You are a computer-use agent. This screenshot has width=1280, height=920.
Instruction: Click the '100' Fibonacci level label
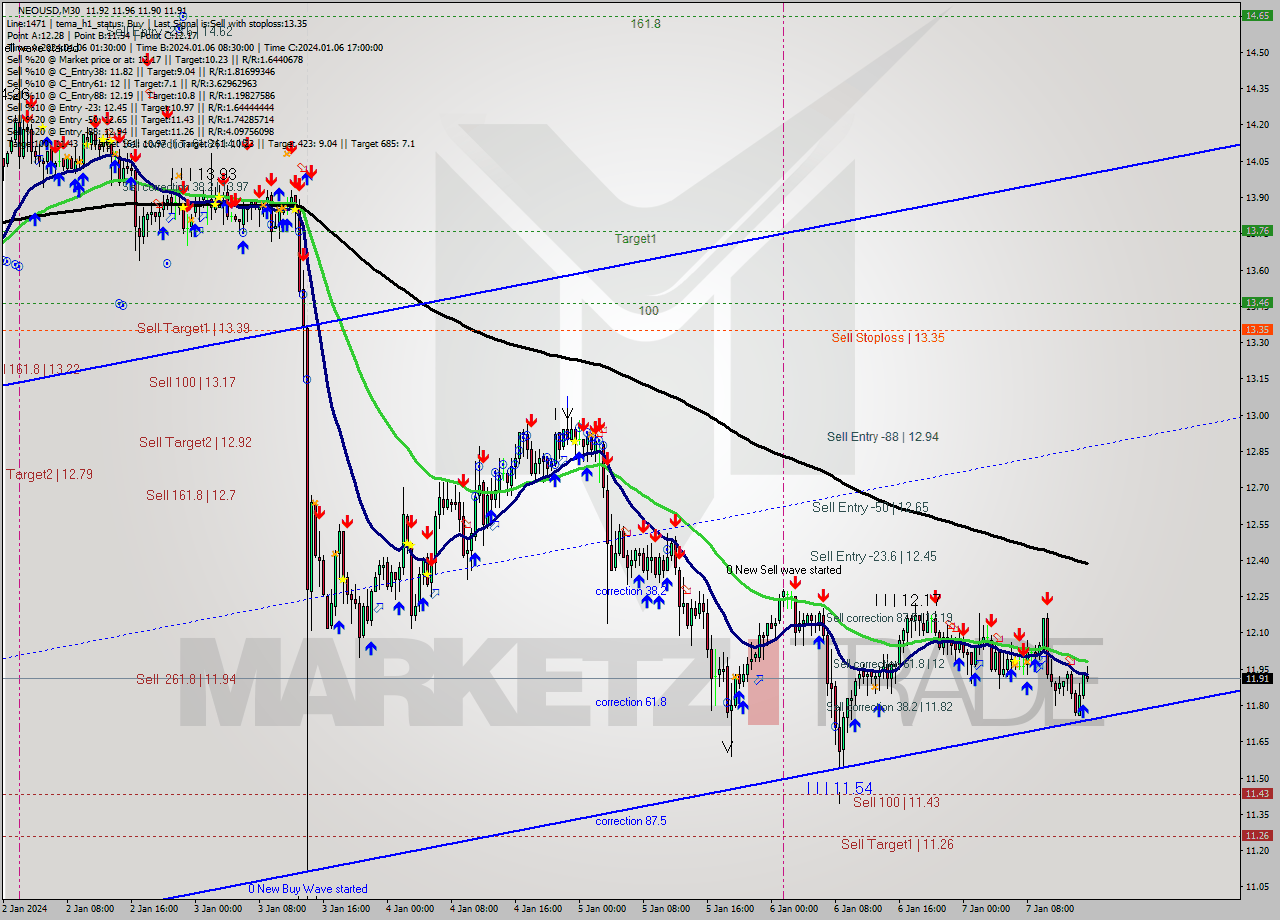click(x=648, y=311)
